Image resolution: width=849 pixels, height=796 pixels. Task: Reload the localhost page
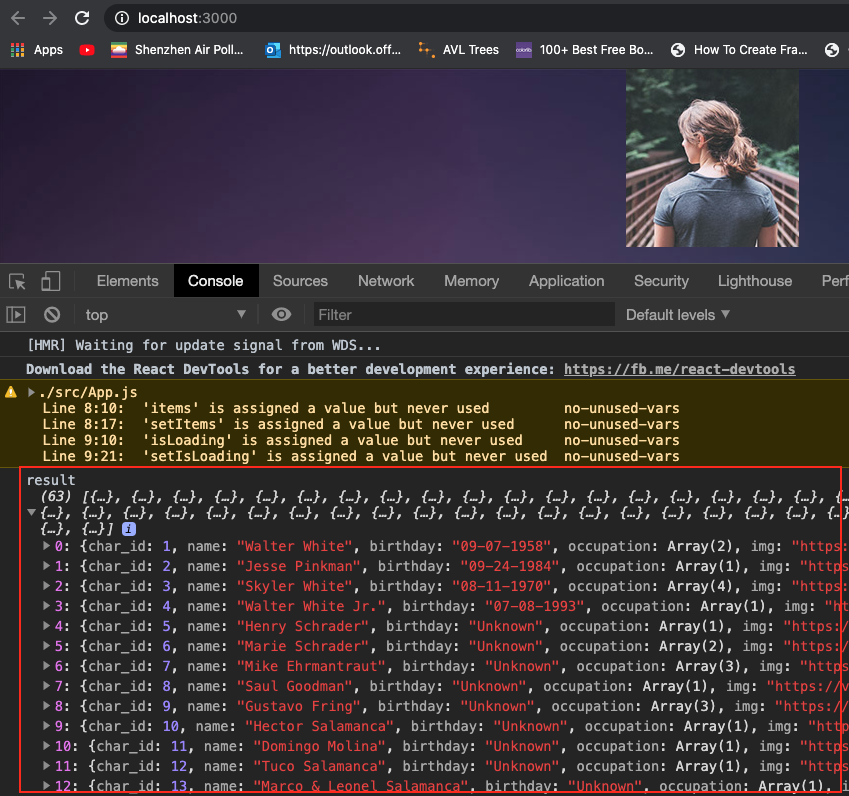point(82,18)
